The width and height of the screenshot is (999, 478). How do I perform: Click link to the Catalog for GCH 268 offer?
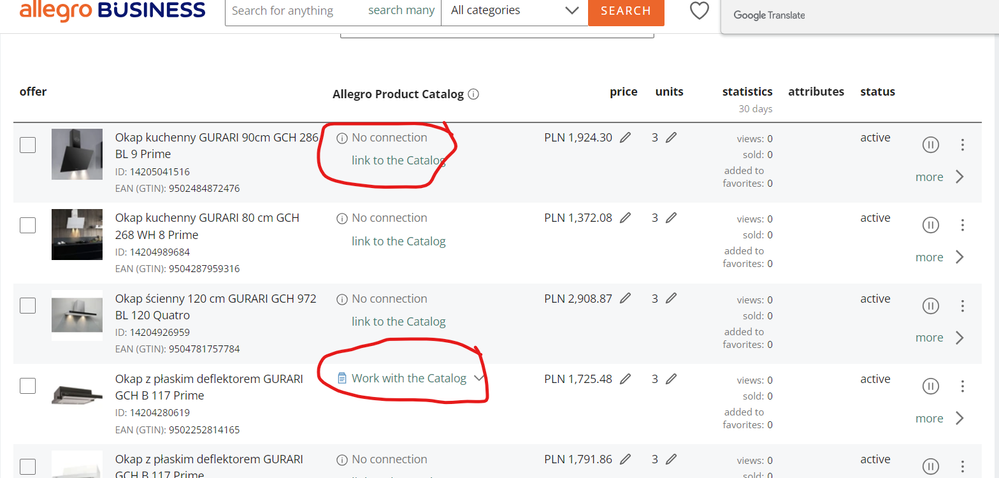(x=398, y=241)
